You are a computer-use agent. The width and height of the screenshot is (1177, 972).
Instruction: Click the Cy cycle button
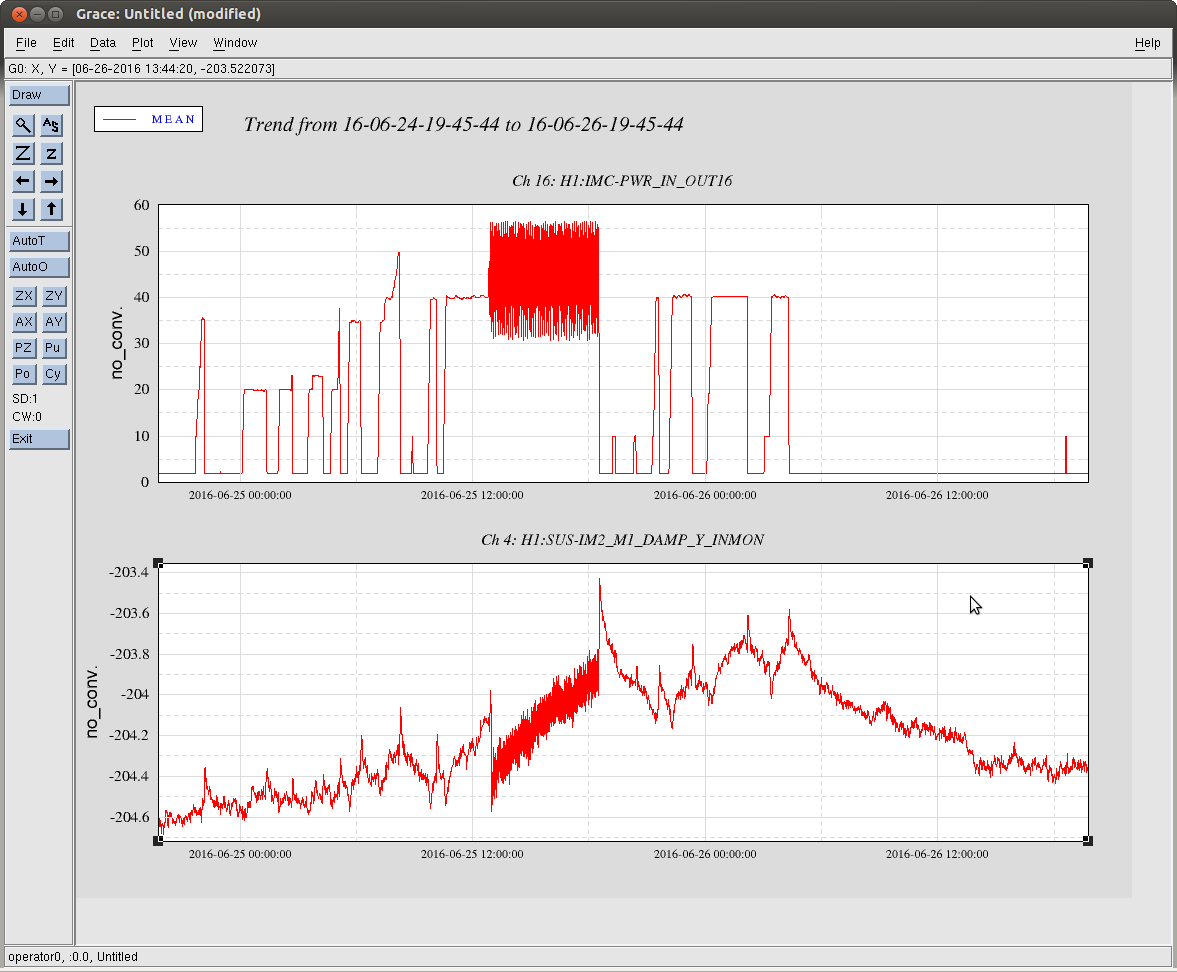[x=53, y=374]
